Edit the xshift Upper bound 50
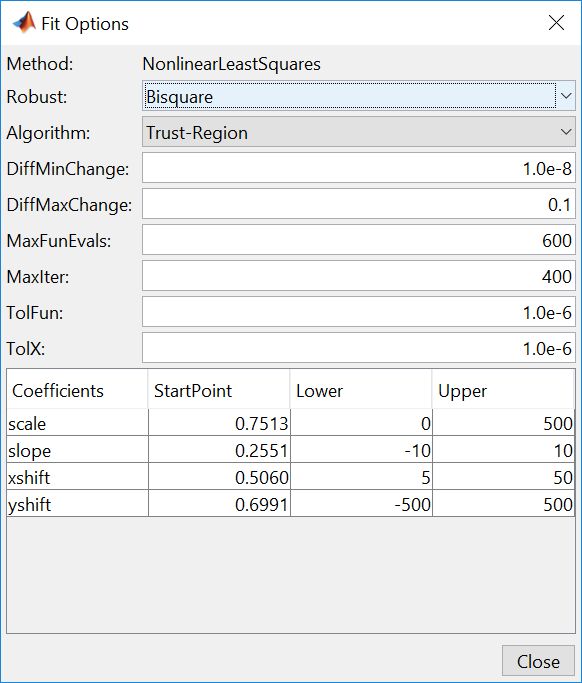 coord(504,477)
